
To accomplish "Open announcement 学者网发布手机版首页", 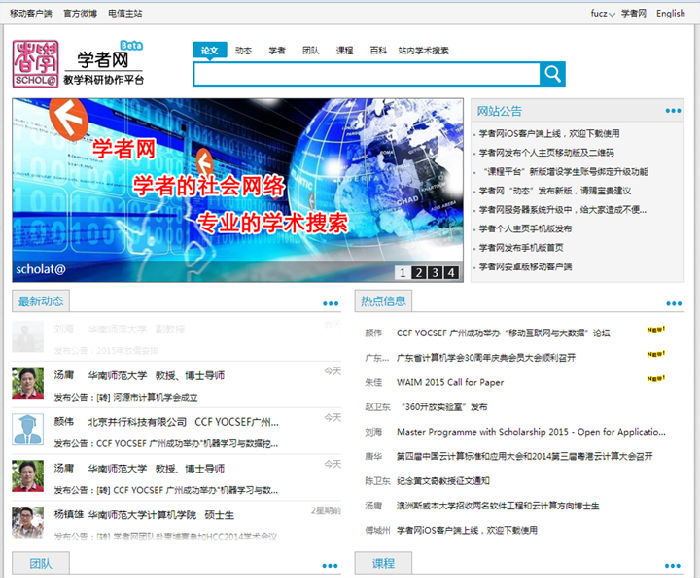I will (521, 248).
